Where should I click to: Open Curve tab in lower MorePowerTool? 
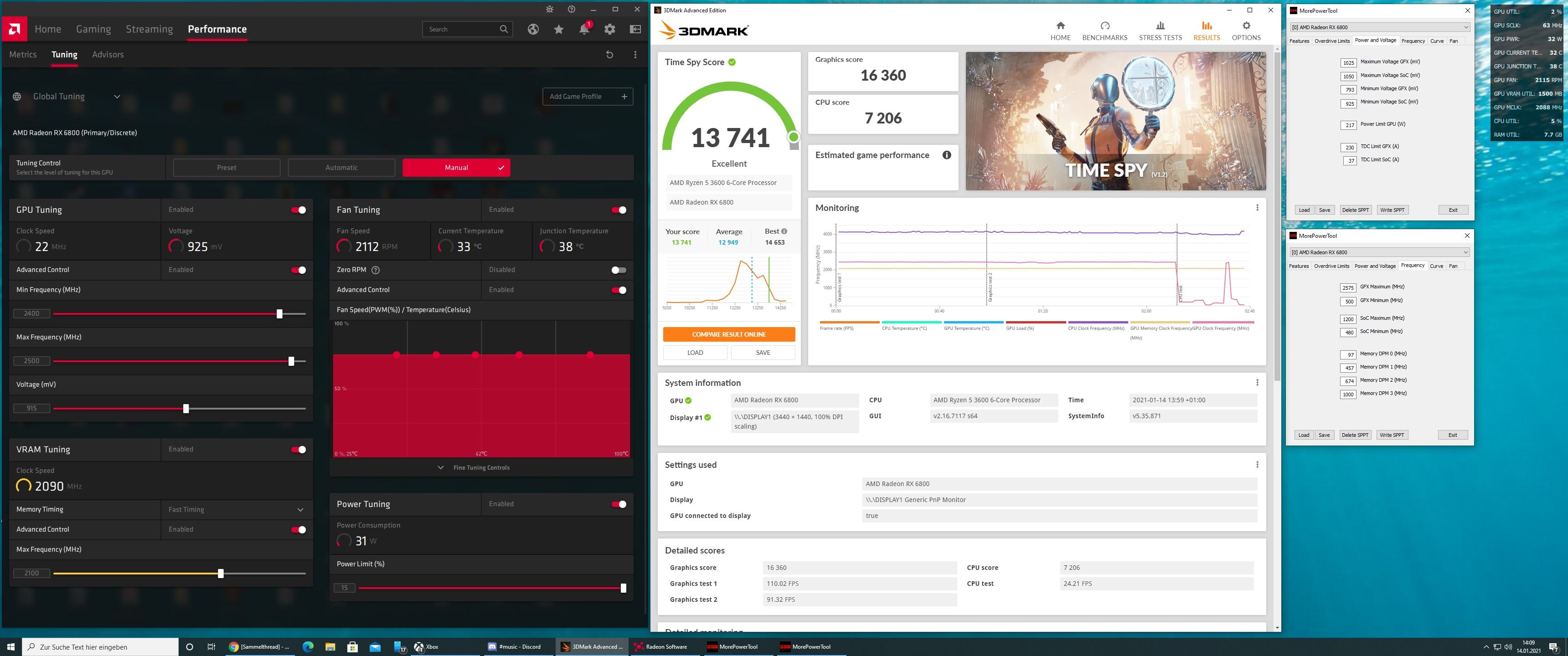pyautogui.click(x=1437, y=266)
